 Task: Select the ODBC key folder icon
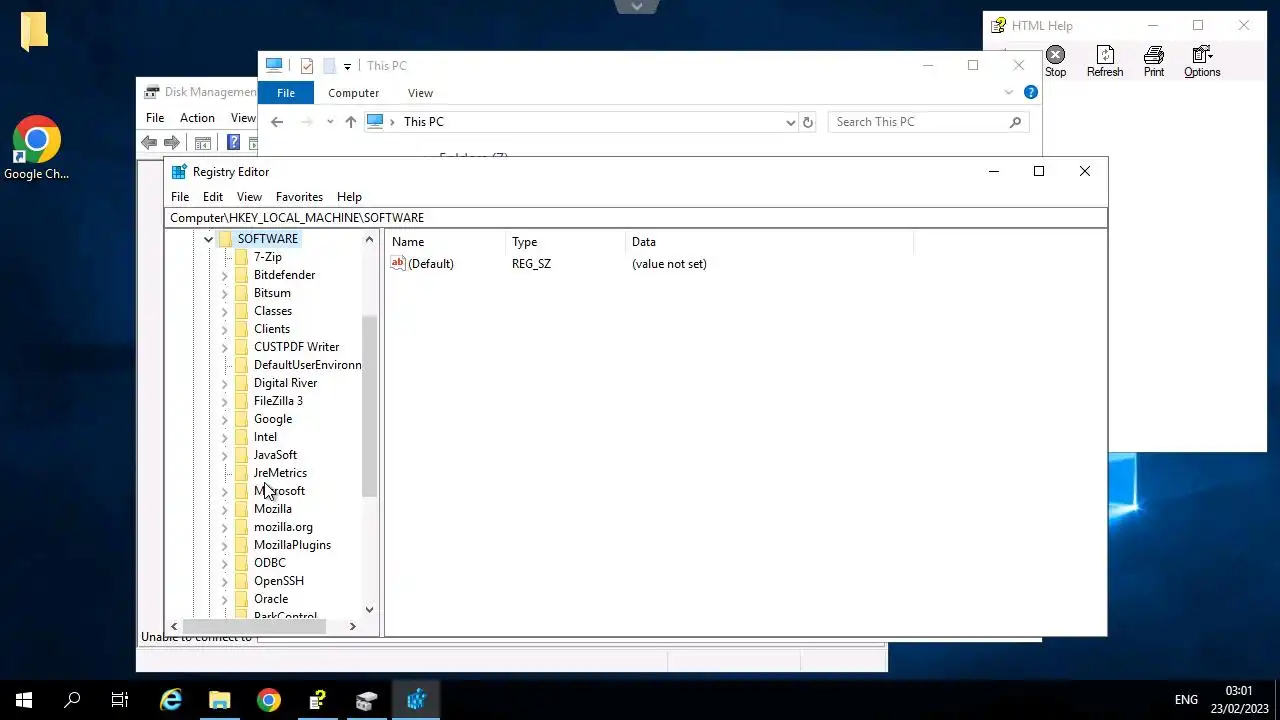[x=241, y=563]
